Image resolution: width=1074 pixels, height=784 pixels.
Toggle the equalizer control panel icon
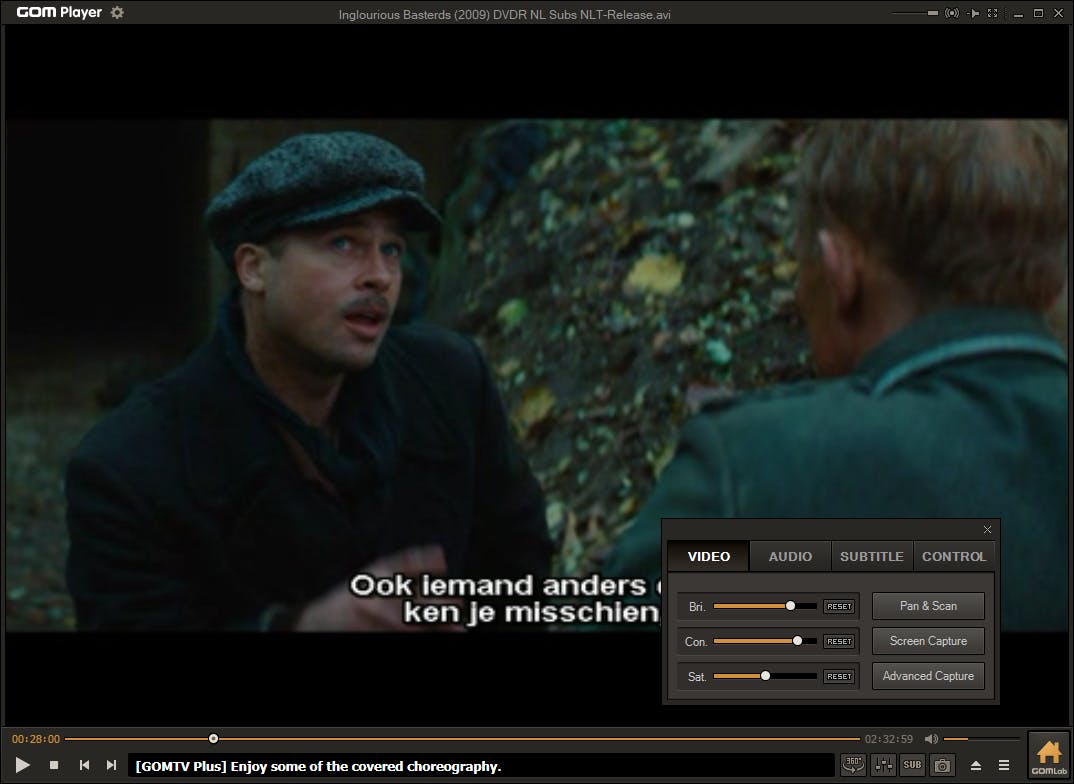[x=883, y=765]
